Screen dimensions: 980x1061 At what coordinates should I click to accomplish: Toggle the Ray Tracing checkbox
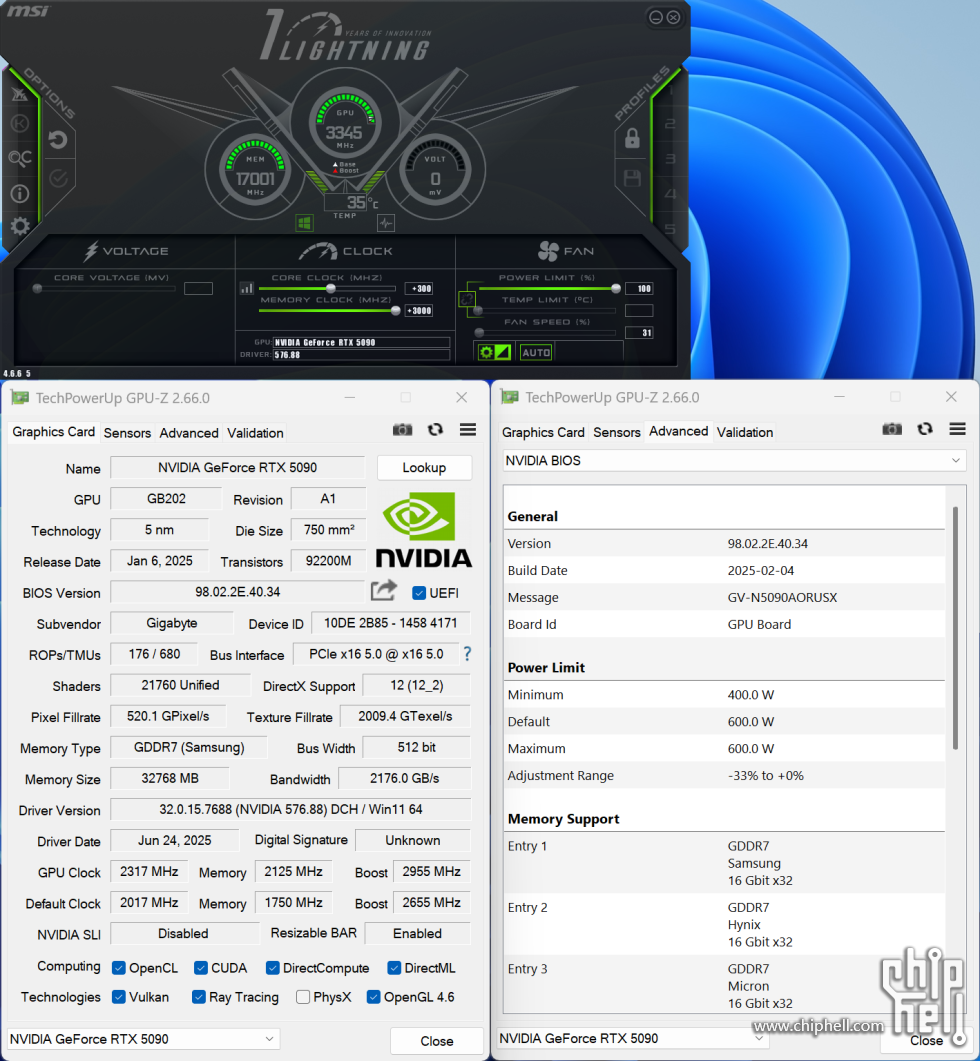(x=198, y=997)
